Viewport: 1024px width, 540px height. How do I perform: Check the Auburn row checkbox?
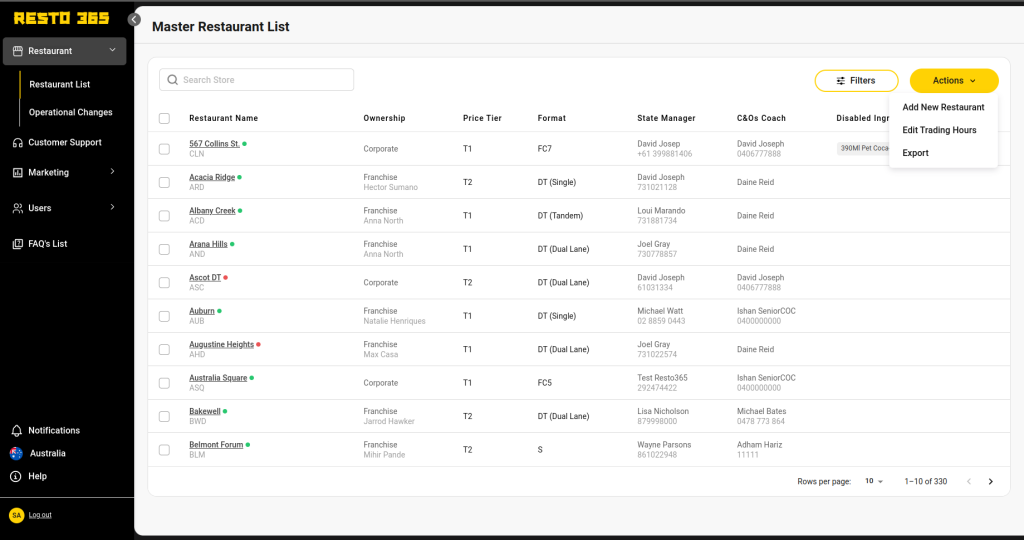click(x=165, y=316)
